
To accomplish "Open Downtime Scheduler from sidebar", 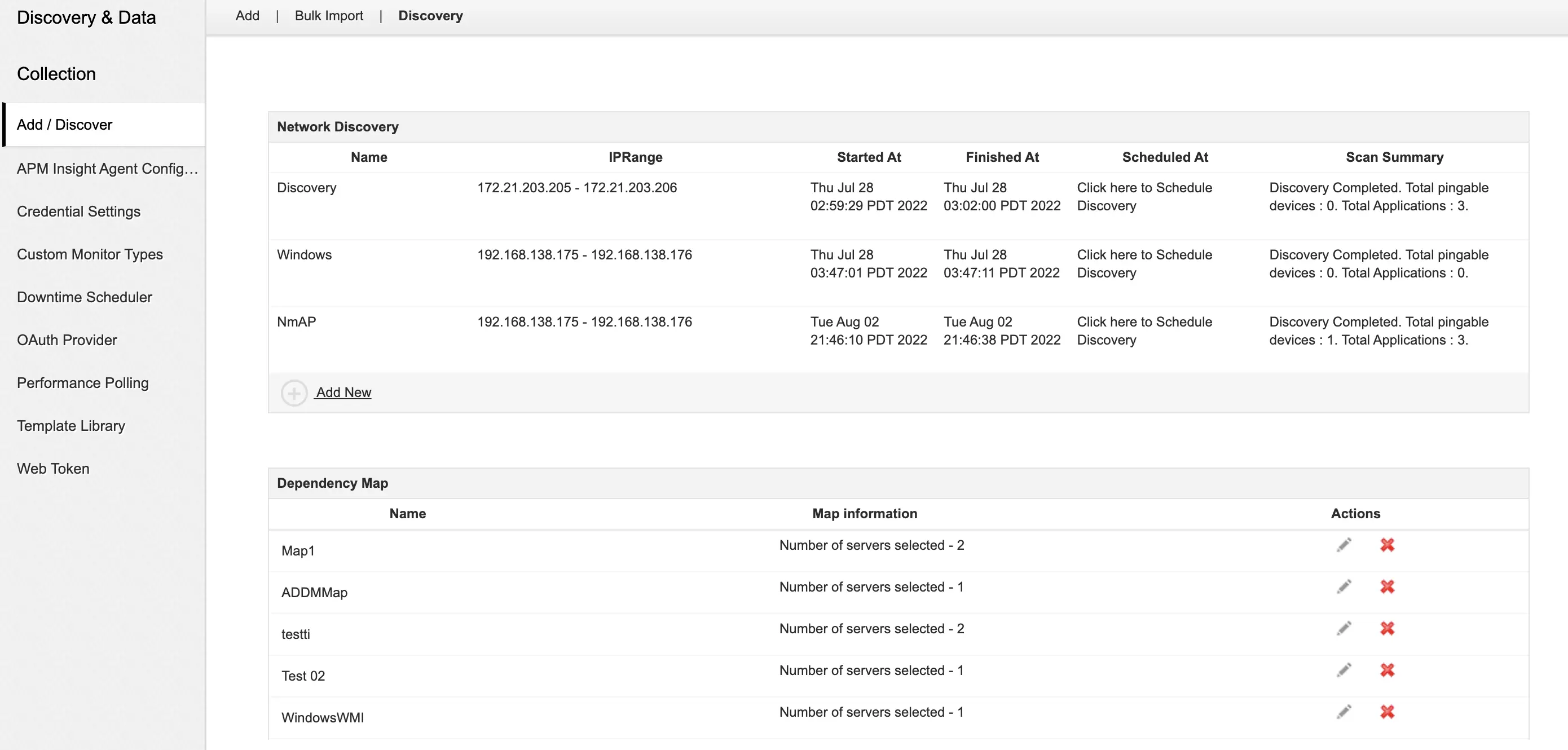I will click(x=85, y=297).
